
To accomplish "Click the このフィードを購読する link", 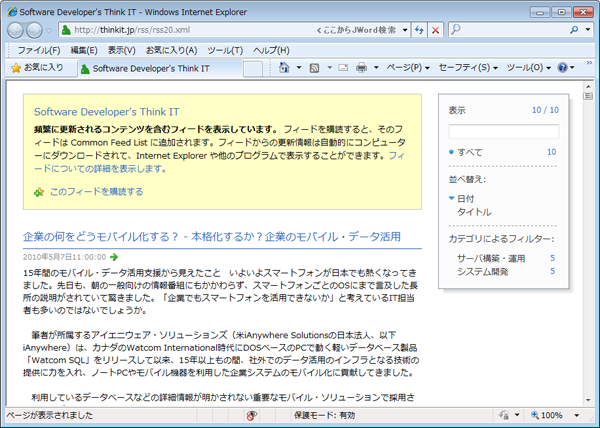I will (x=96, y=192).
